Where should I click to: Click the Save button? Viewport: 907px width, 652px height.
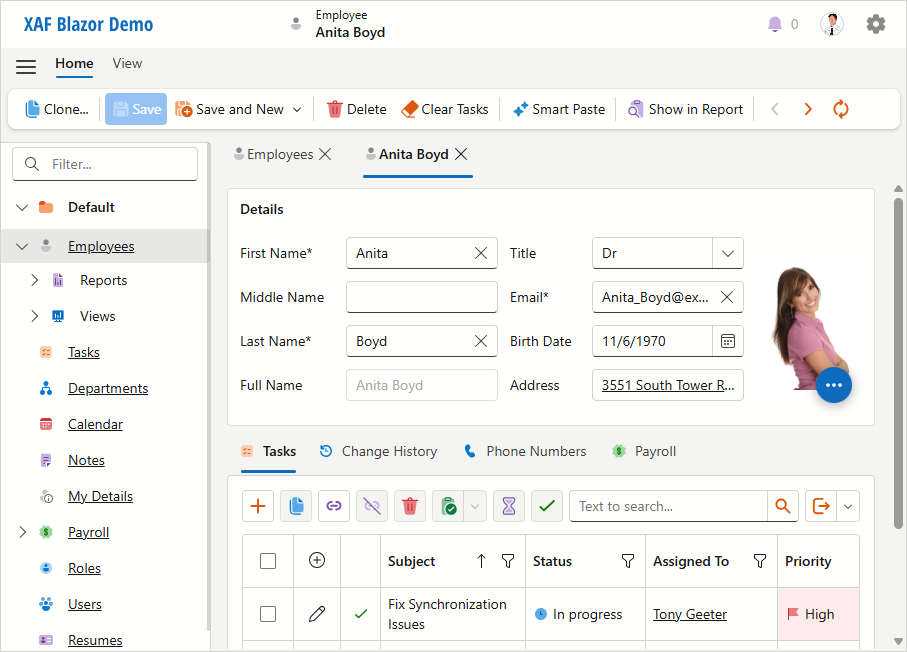(x=136, y=109)
